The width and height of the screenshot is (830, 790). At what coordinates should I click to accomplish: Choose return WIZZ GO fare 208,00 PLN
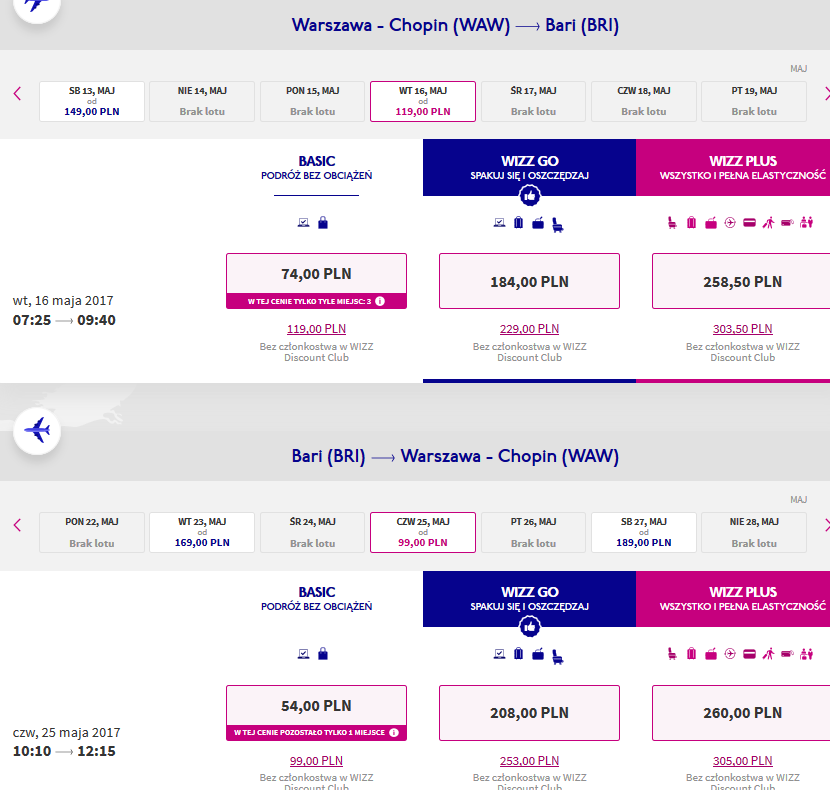(x=529, y=713)
